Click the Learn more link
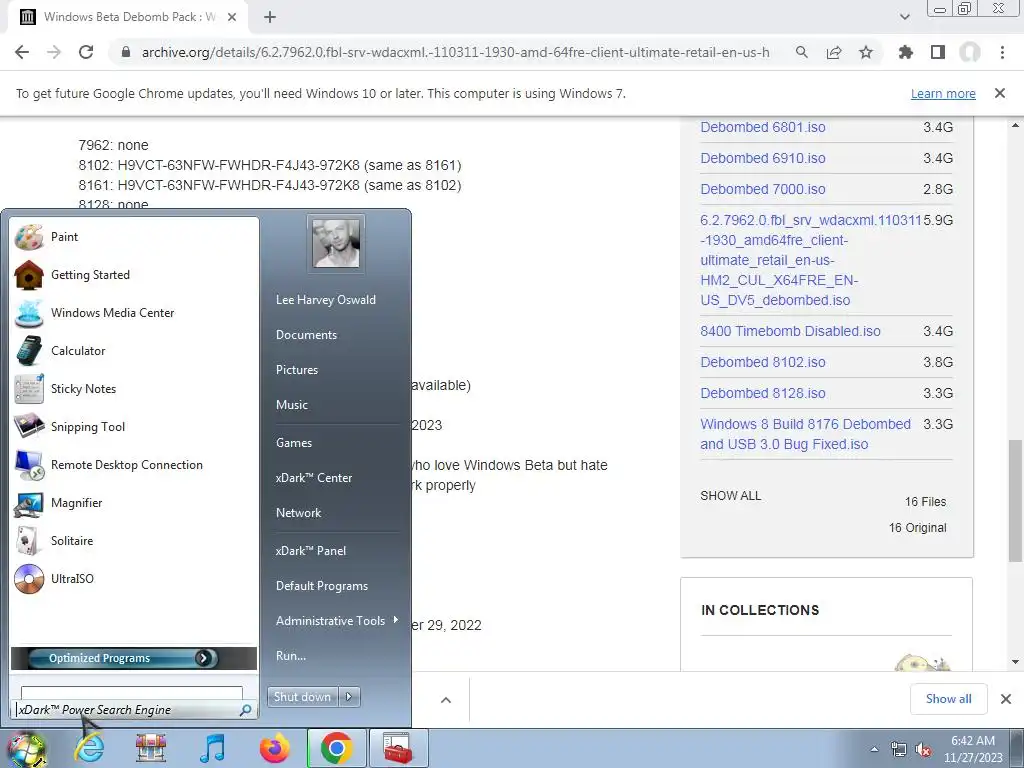Viewport: 1024px width, 768px height. (943, 94)
